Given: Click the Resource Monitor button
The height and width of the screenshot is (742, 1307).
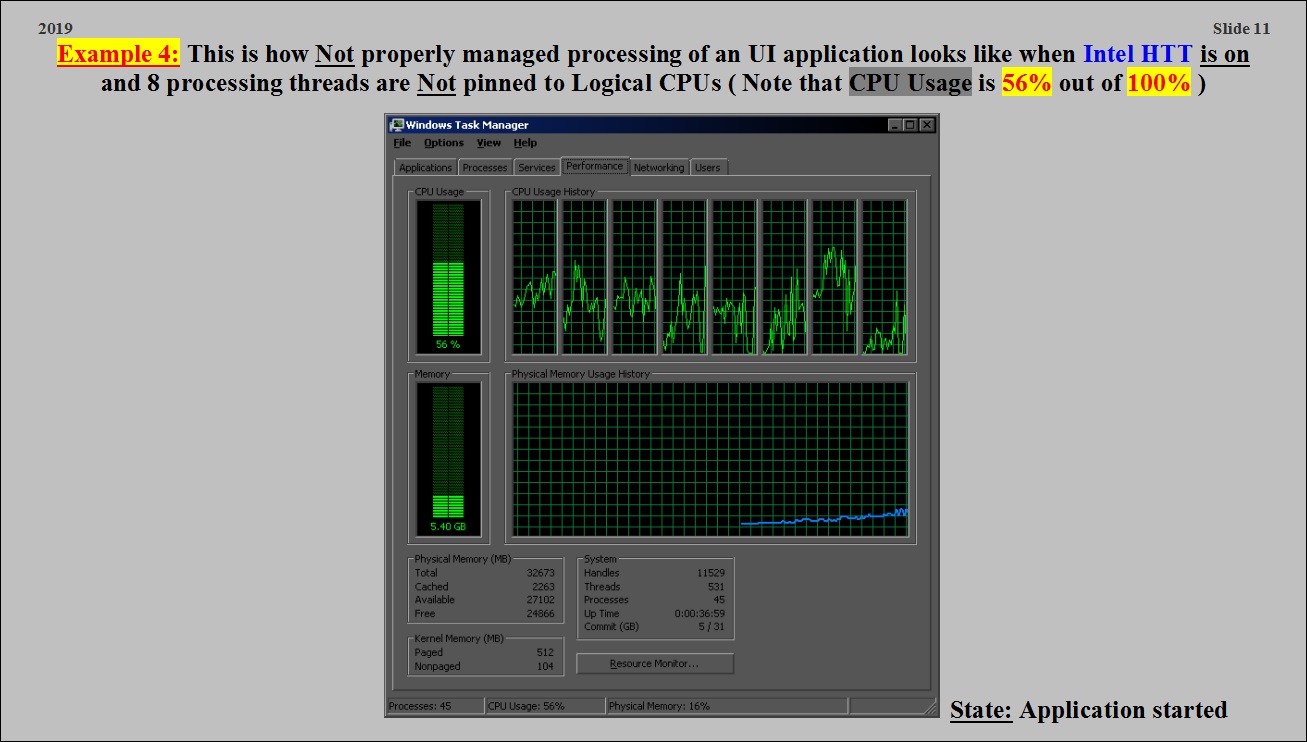Looking at the screenshot, I should (655, 664).
